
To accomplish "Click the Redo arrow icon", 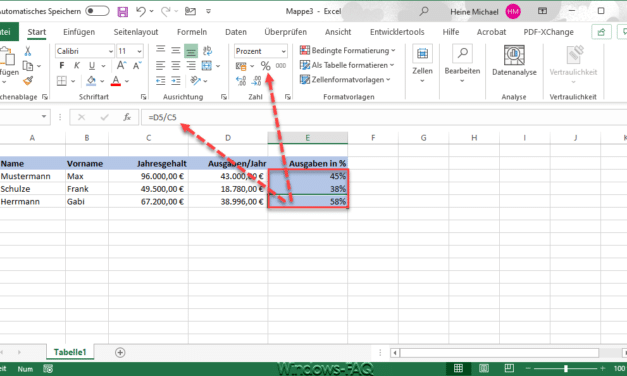I will pyautogui.click(x=166, y=12).
